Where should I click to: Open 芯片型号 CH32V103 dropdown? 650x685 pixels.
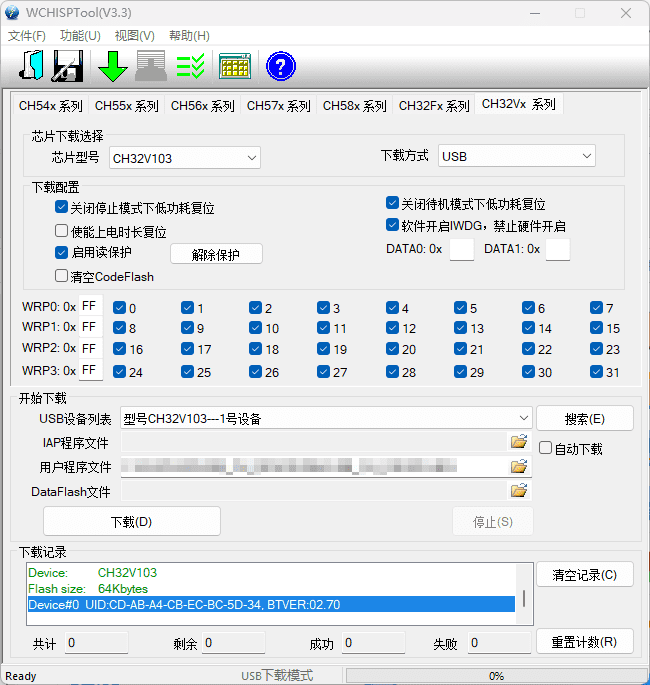pyautogui.click(x=185, y=158)
